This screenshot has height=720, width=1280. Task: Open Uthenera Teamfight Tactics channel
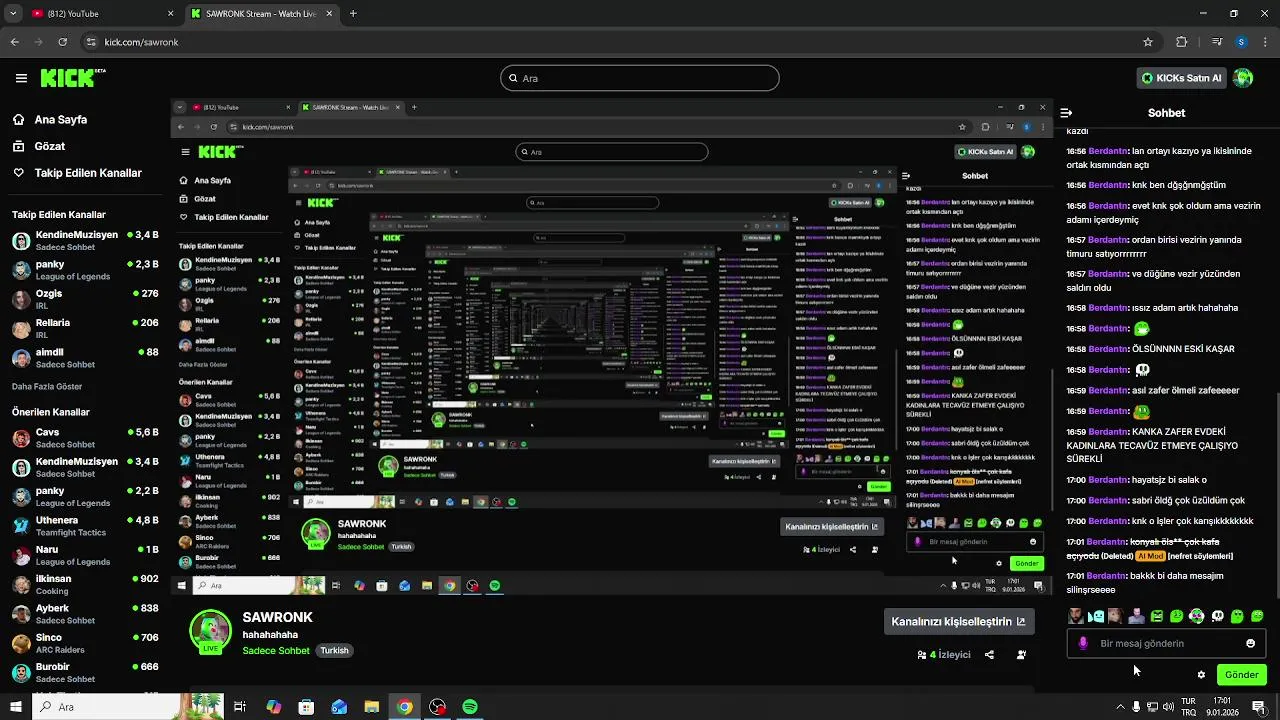pyautogui.click(x=85, y=526)
